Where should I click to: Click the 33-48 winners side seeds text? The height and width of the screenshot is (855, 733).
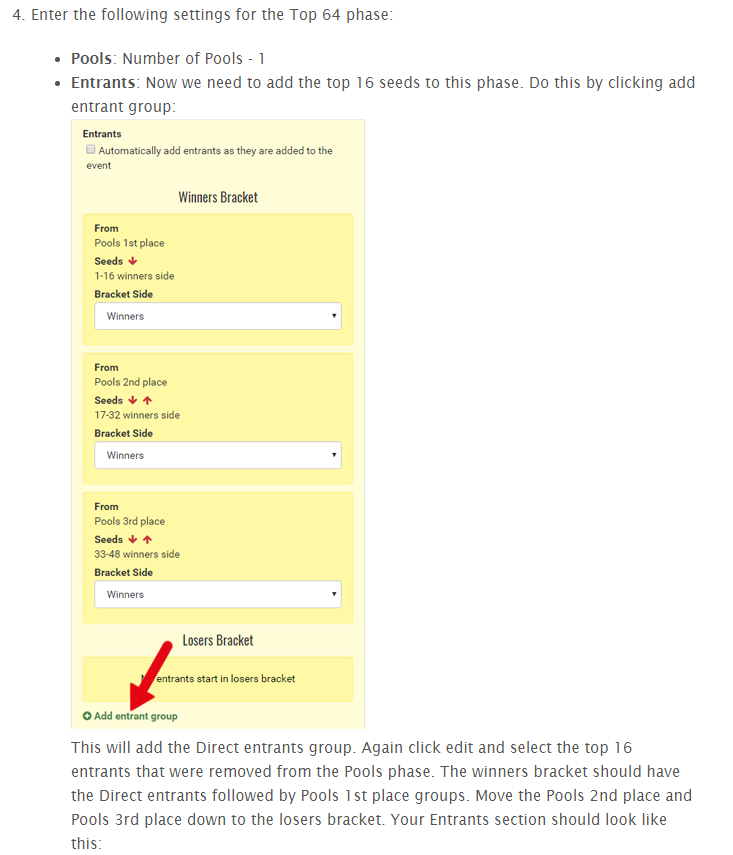137,554
